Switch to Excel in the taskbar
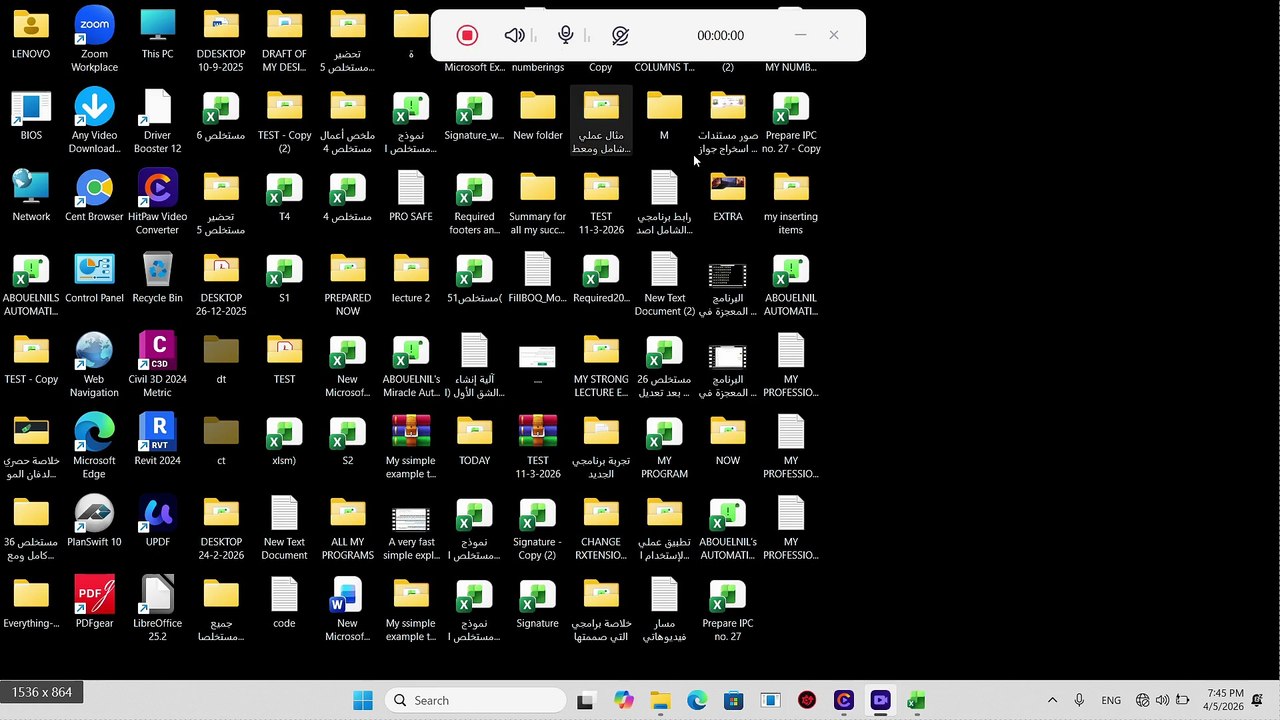This screenshot has width=1280, height=720. (916, 700)
